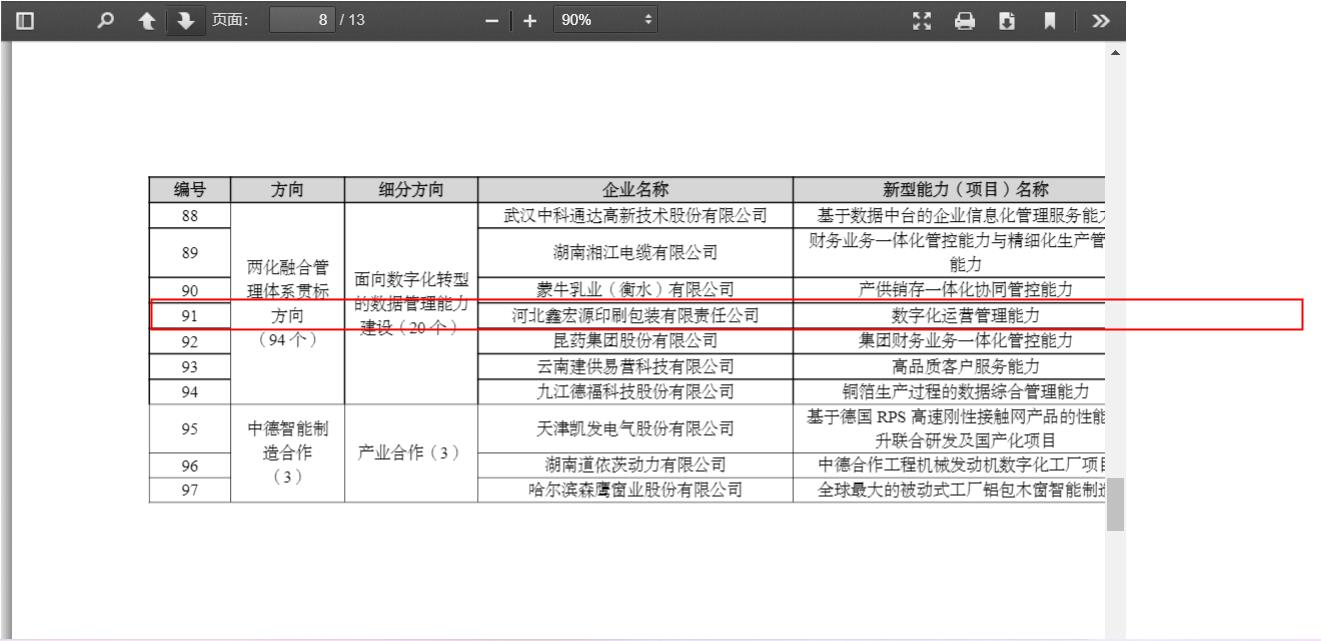Screen dimensions: 1321x641
Task: Click row number 95 cell
Action: [x=189, y=429]
